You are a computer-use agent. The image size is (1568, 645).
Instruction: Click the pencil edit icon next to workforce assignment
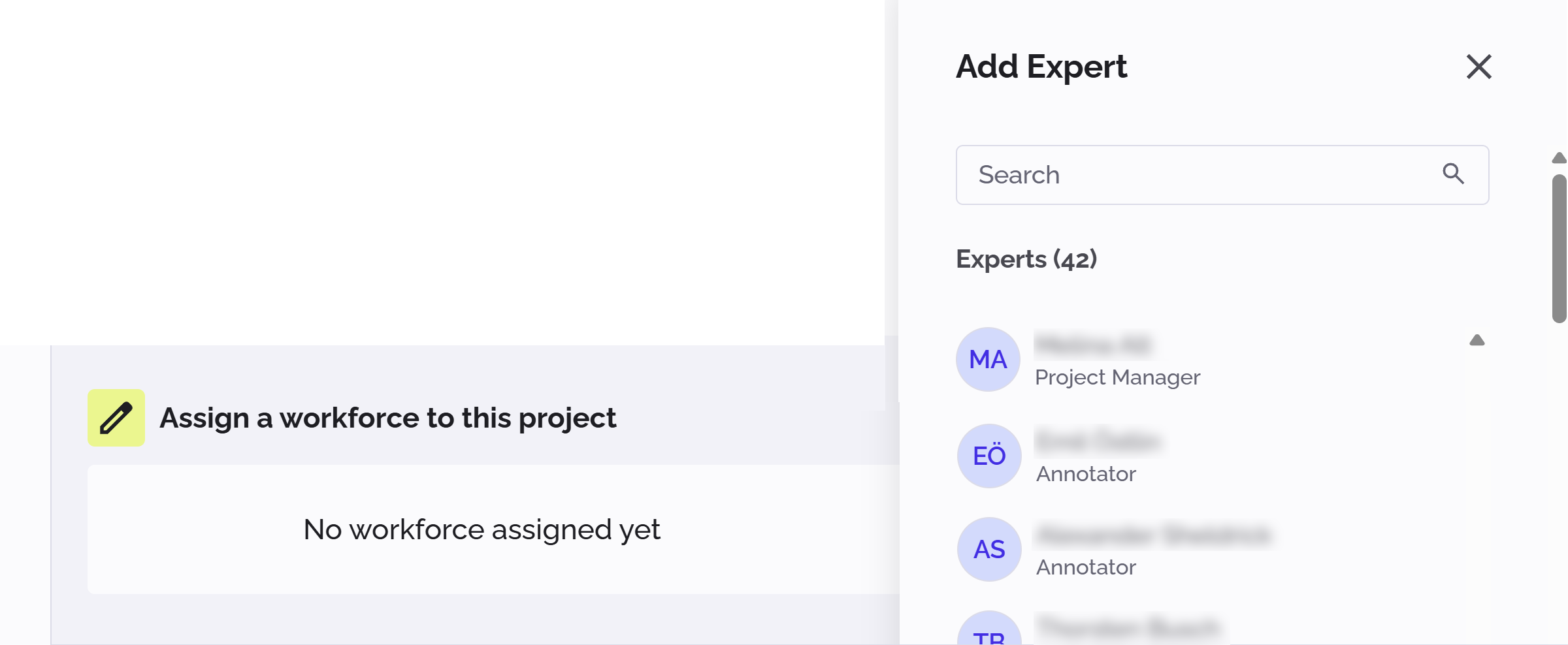(115, 418)
